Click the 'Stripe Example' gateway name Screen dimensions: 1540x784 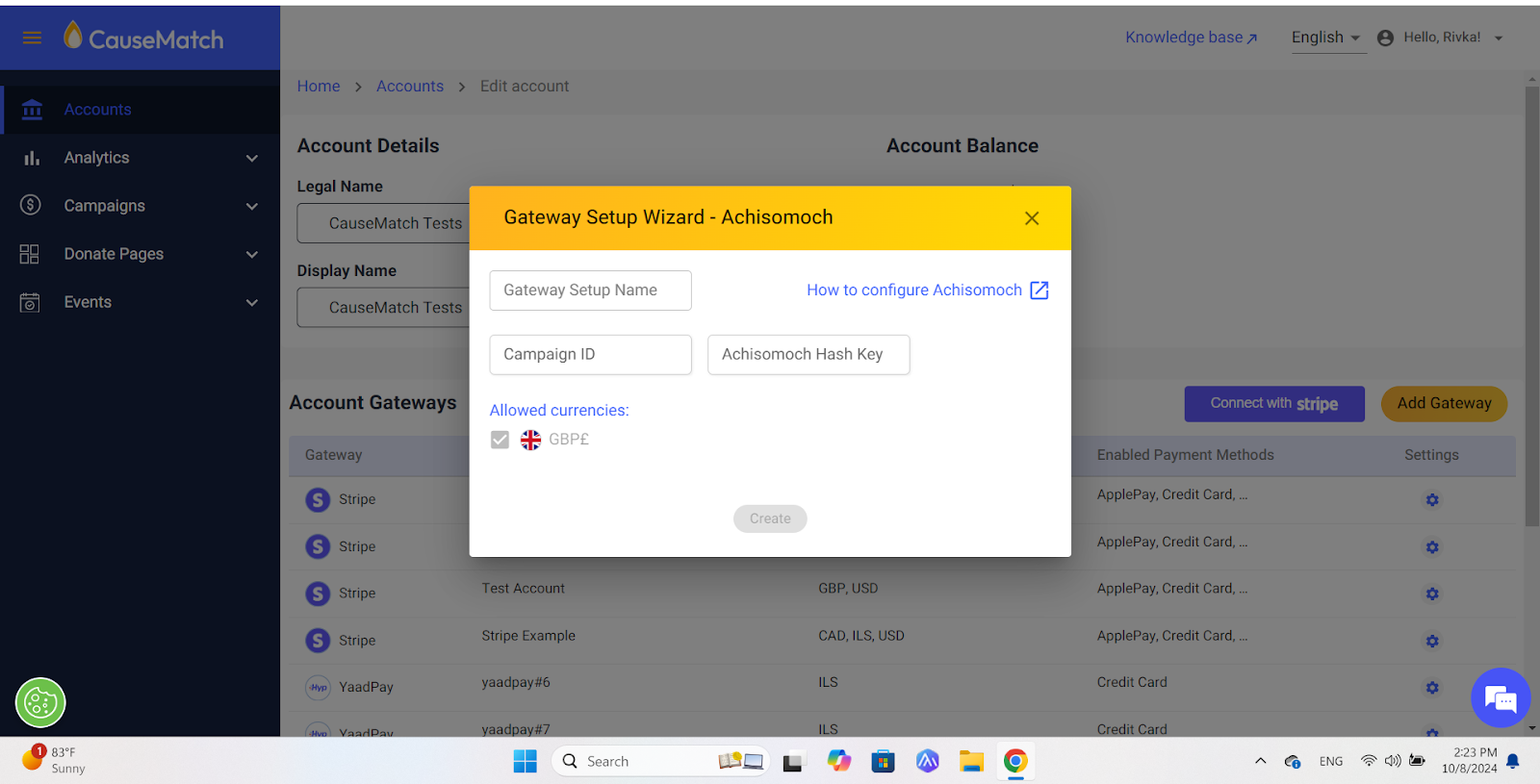coord(528,636)
